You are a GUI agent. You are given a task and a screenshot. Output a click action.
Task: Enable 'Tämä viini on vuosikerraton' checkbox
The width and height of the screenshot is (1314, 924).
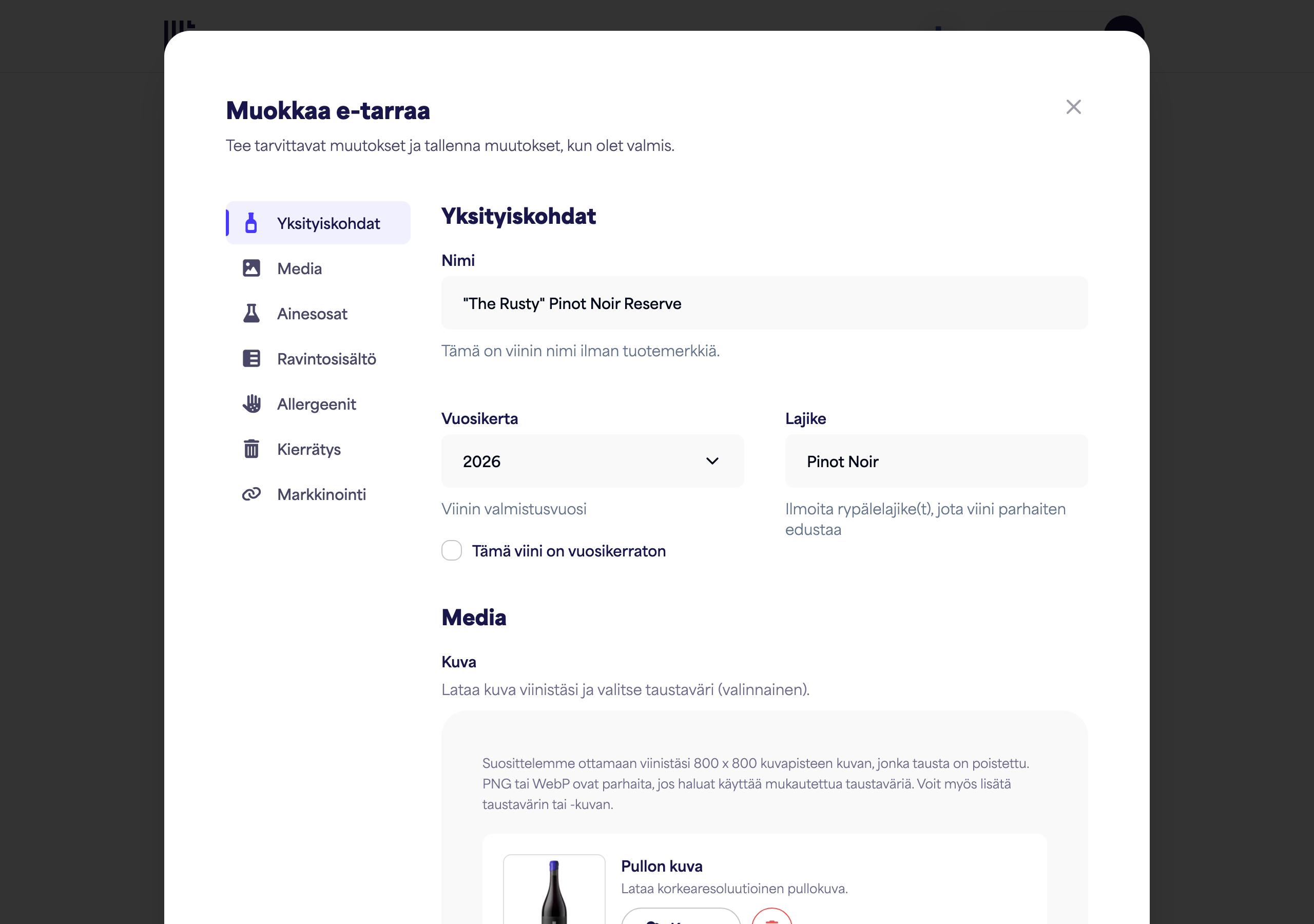(x=452, y=551)
